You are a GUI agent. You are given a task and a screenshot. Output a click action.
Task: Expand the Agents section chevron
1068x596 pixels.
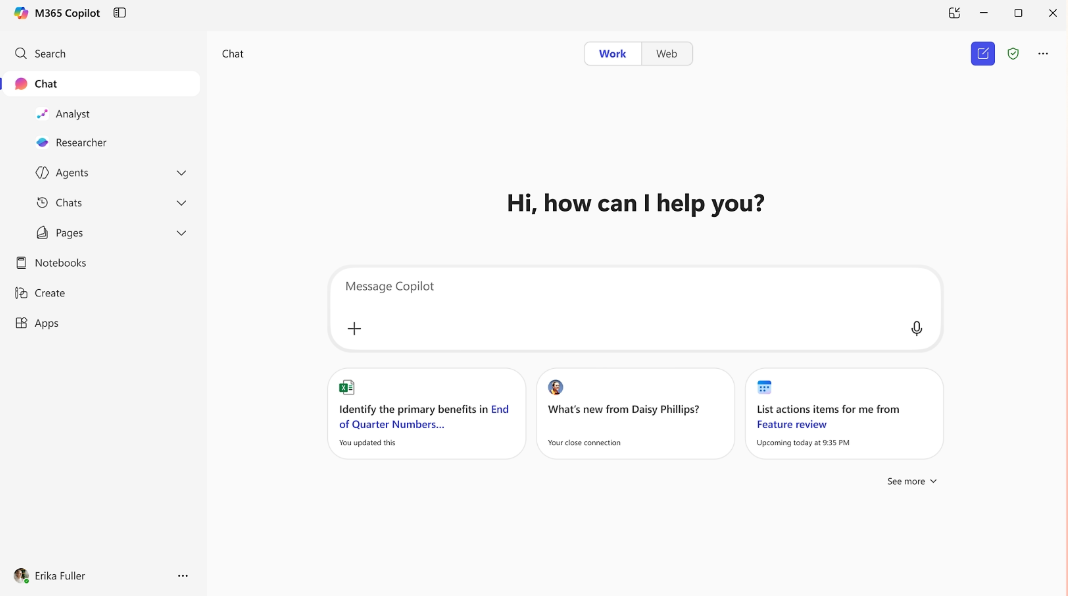(181, 173)
